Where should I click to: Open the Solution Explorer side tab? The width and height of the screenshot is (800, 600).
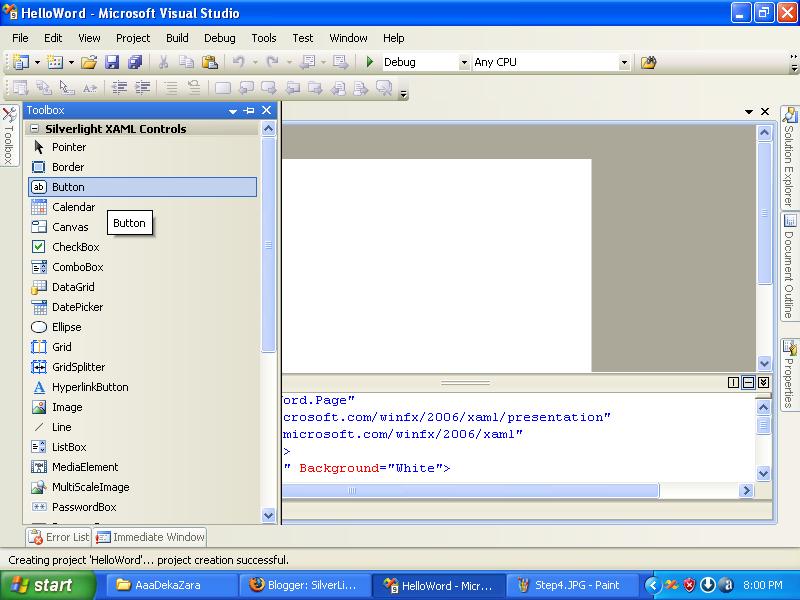tap(789, 157)
